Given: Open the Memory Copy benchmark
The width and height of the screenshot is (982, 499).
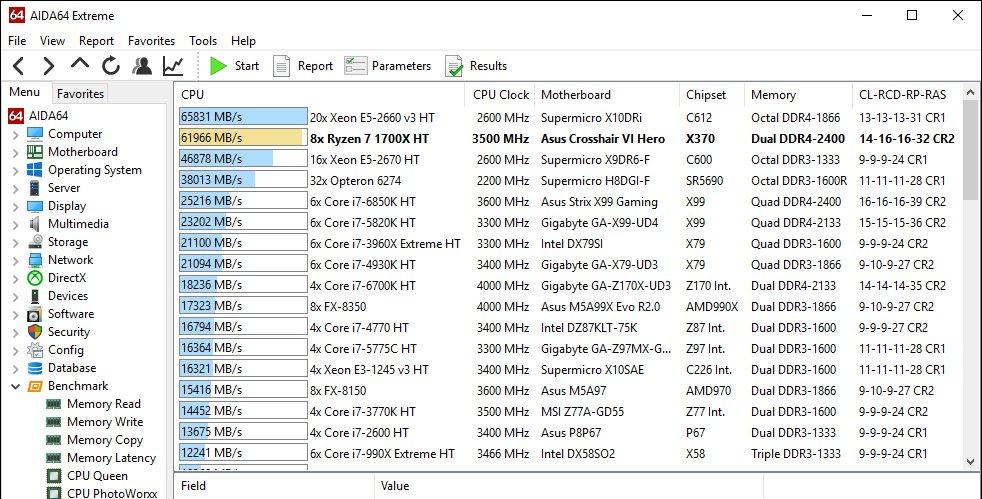Looking at the screenshot, I should coord(105,441).
